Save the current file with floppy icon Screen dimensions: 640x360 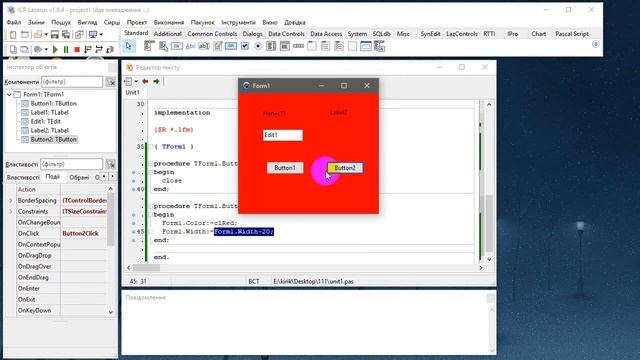[54, 35]
